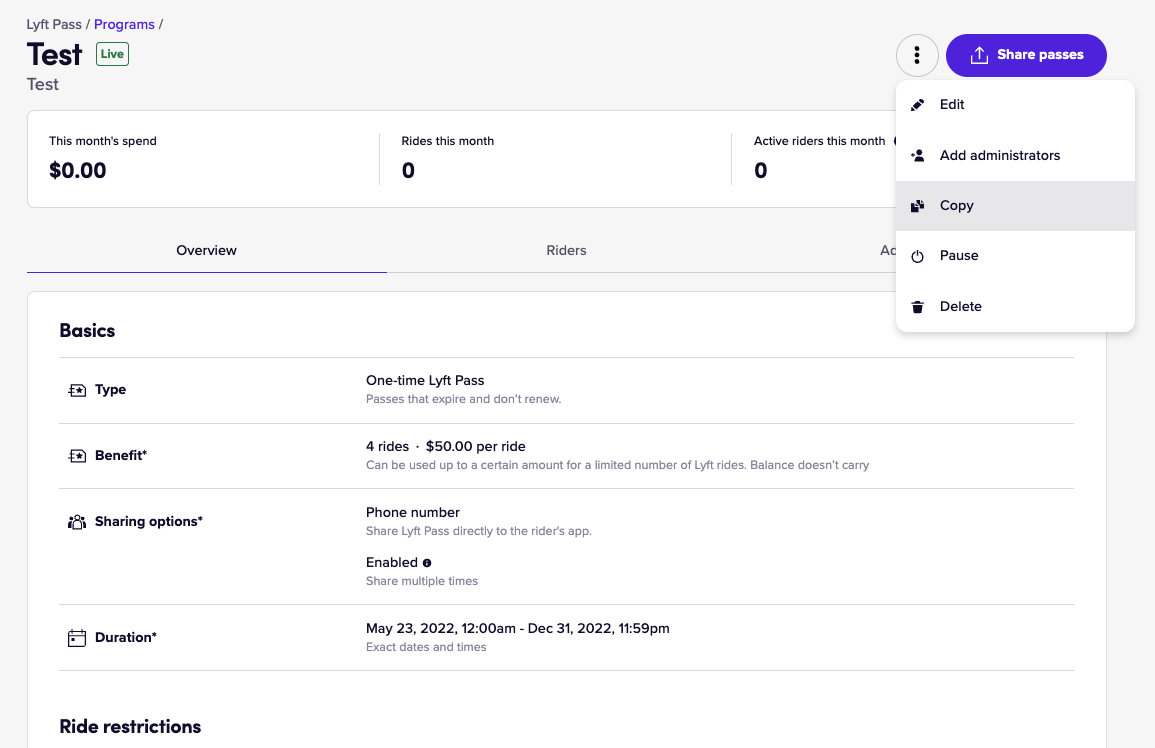Viewport: 1155px width, 748px height.
Task: Click the Lyft Pass breadcrumb text
Action: 54,24
